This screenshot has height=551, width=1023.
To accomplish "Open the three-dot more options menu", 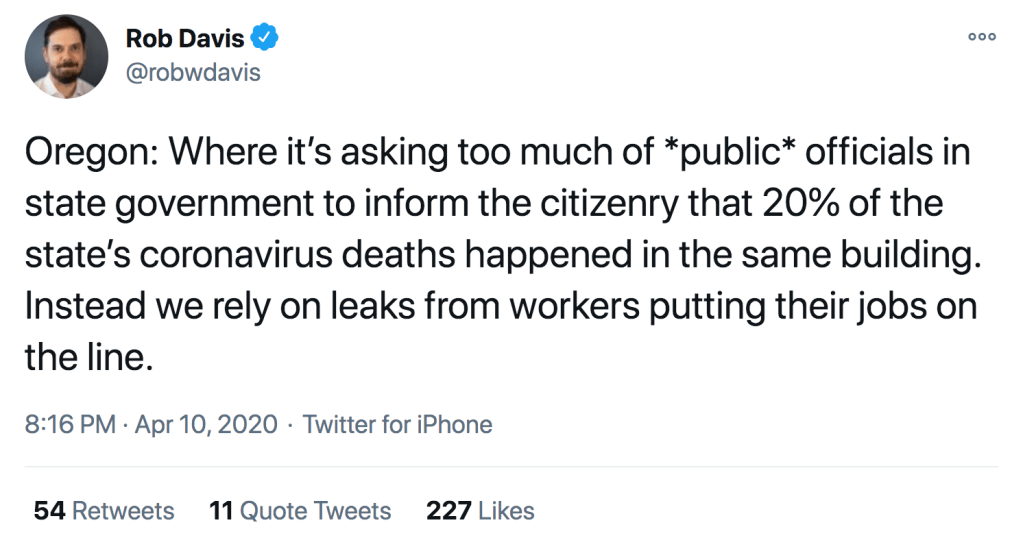I will (x=981, y=36).
